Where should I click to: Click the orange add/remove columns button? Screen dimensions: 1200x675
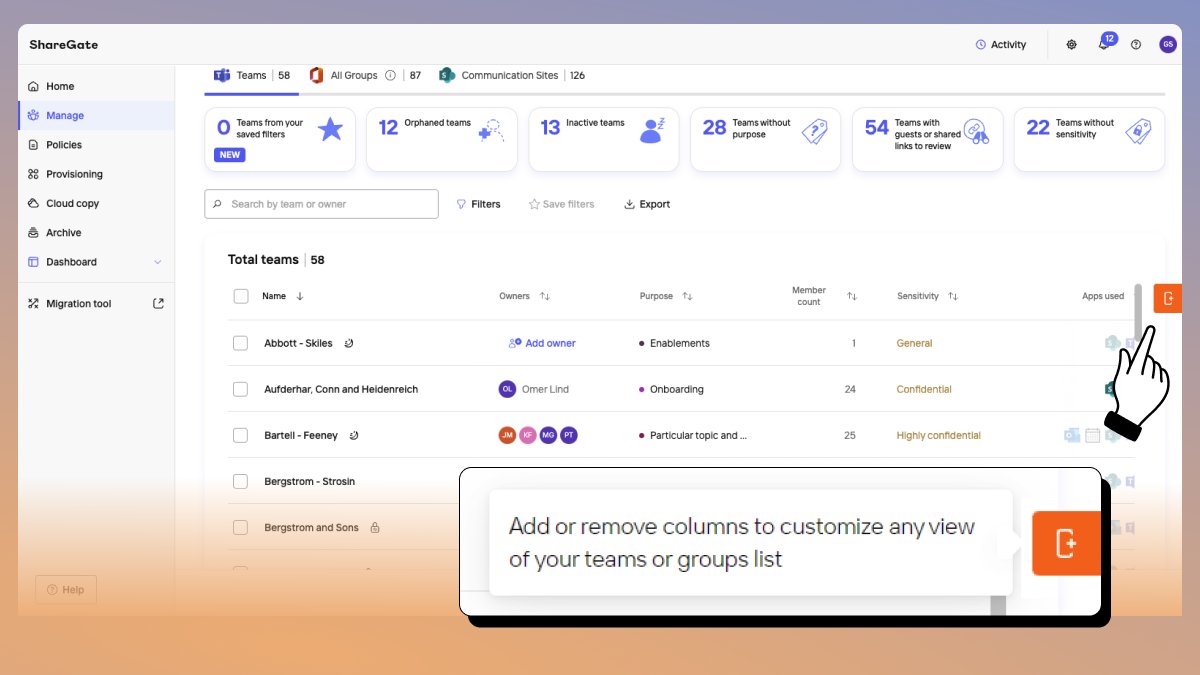(1168, 298)
